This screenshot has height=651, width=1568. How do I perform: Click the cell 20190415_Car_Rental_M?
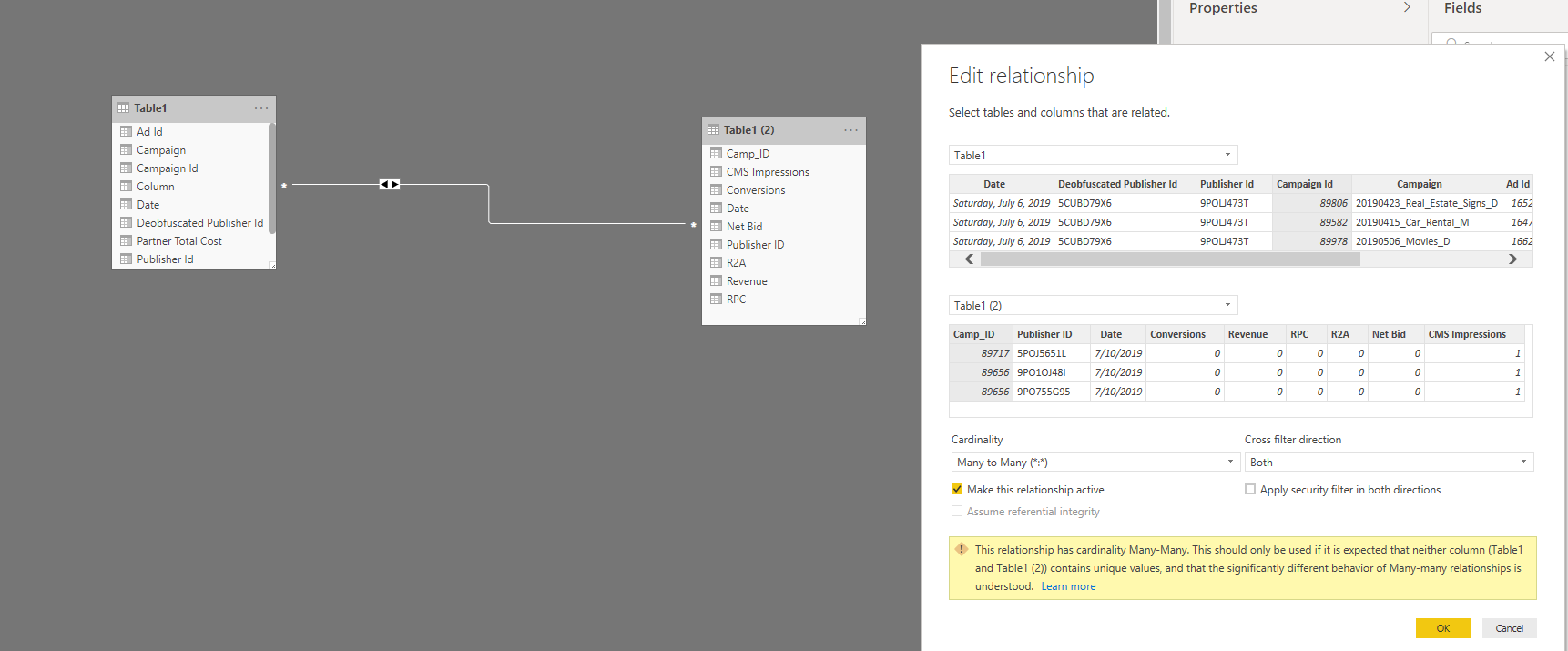pos(1427,222)
